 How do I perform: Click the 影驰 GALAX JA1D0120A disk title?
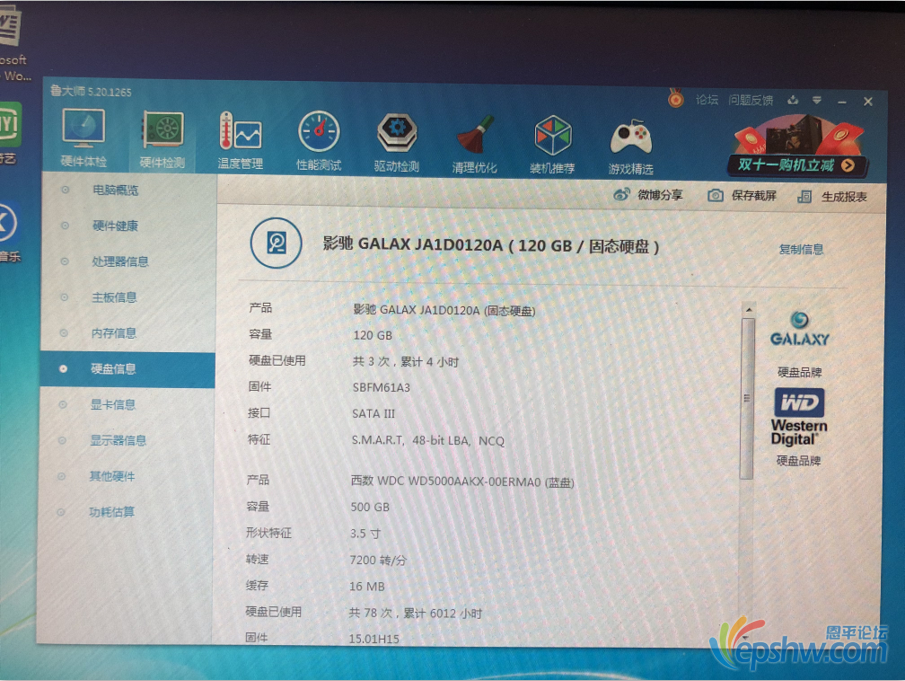tap(491, 246)
